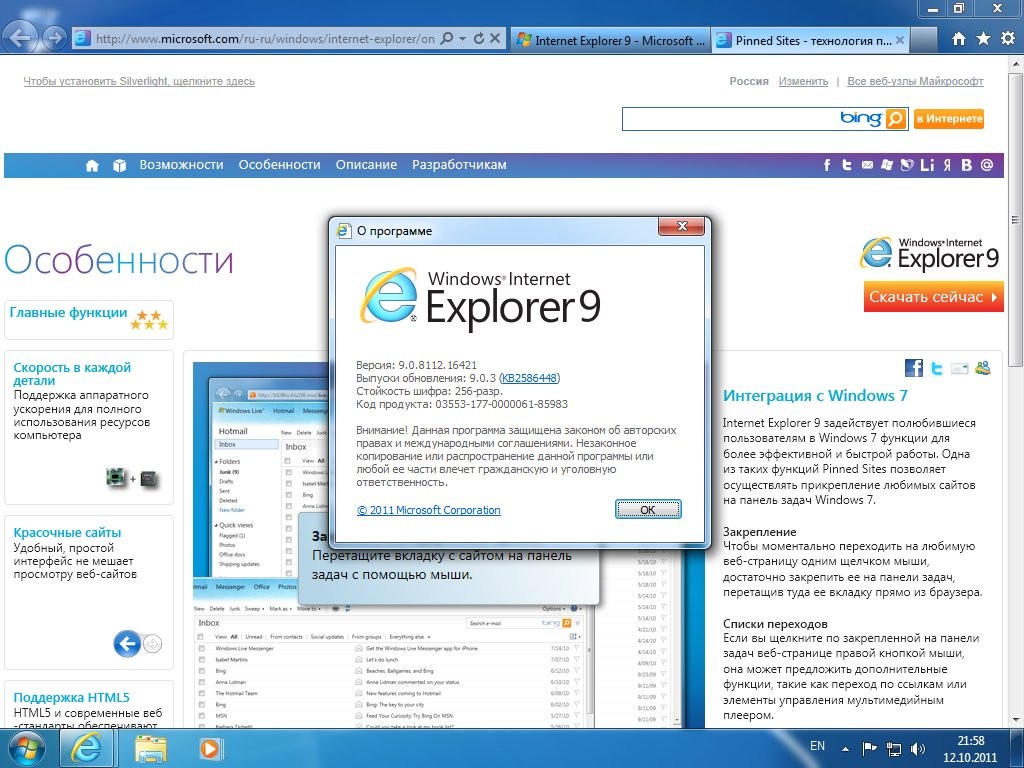Image resolution: width=1024 pixels, height=768 pixels.
Task: Share via Twitter icon in the navigation bar
Action: coord(847,165)
